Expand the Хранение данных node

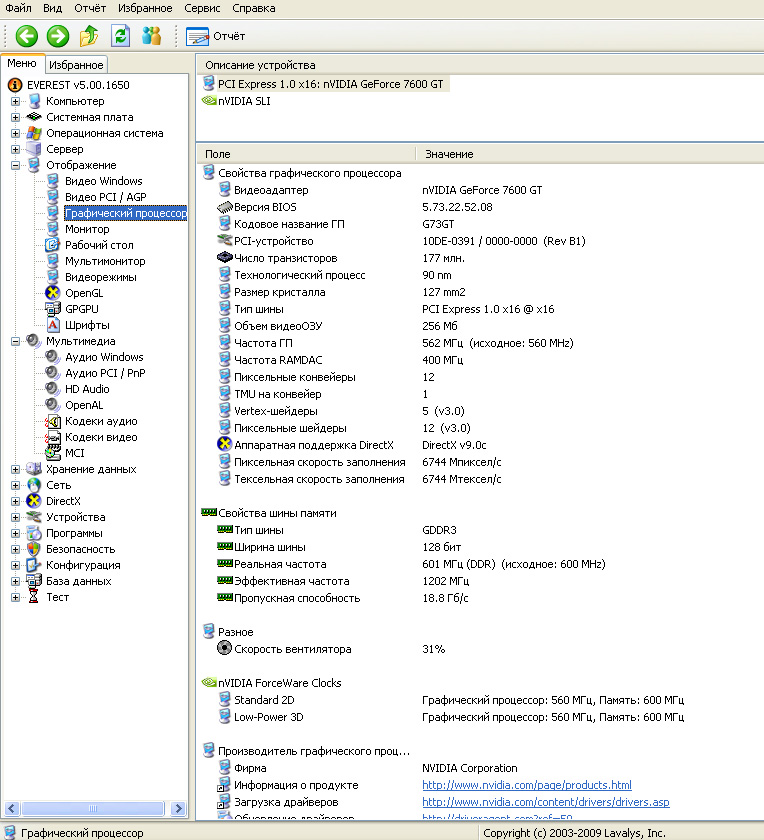[x=16, y=469]
